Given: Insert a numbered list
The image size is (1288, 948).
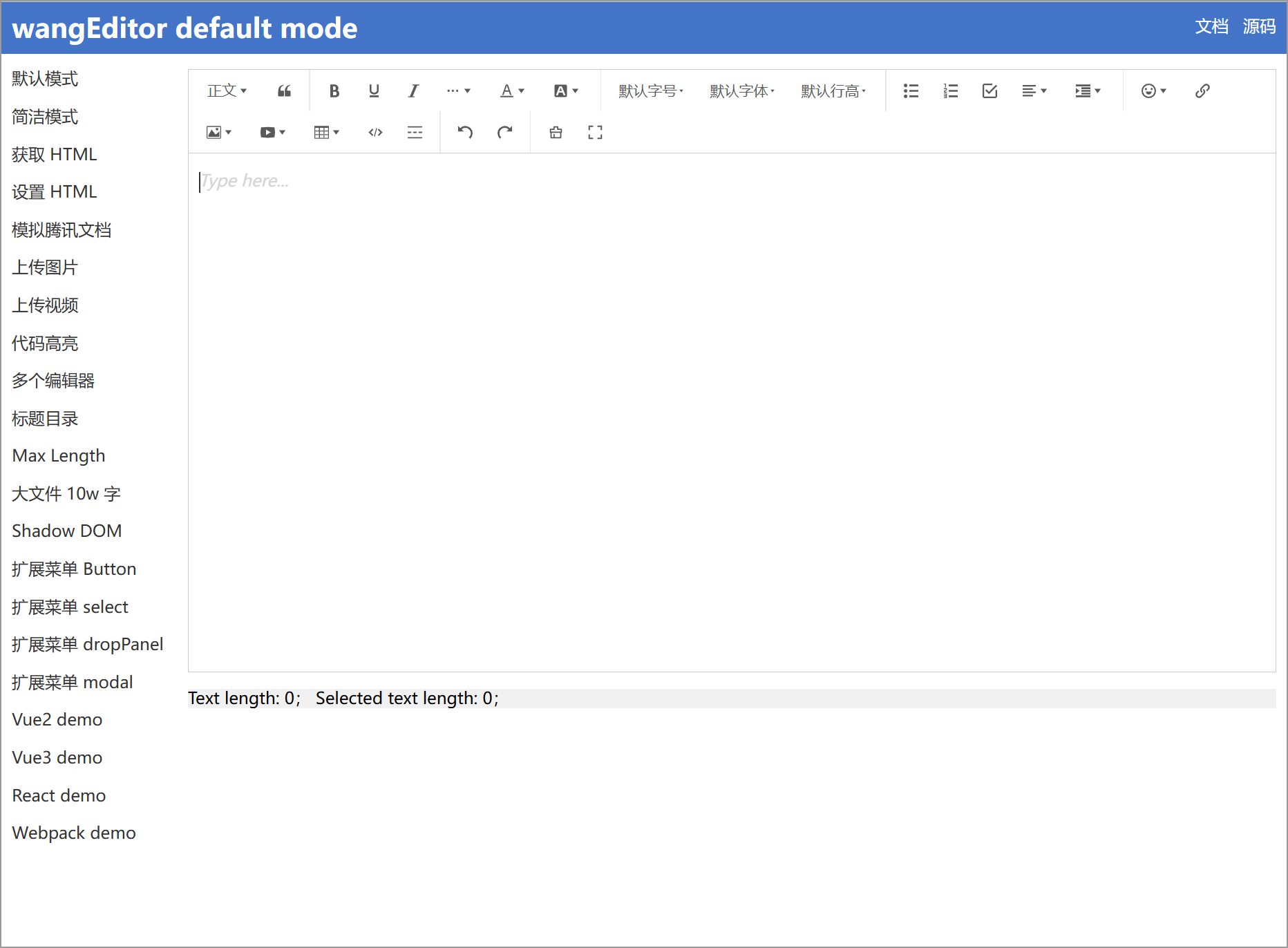Looking at the screenshot, I should click(x=950, y=91).
